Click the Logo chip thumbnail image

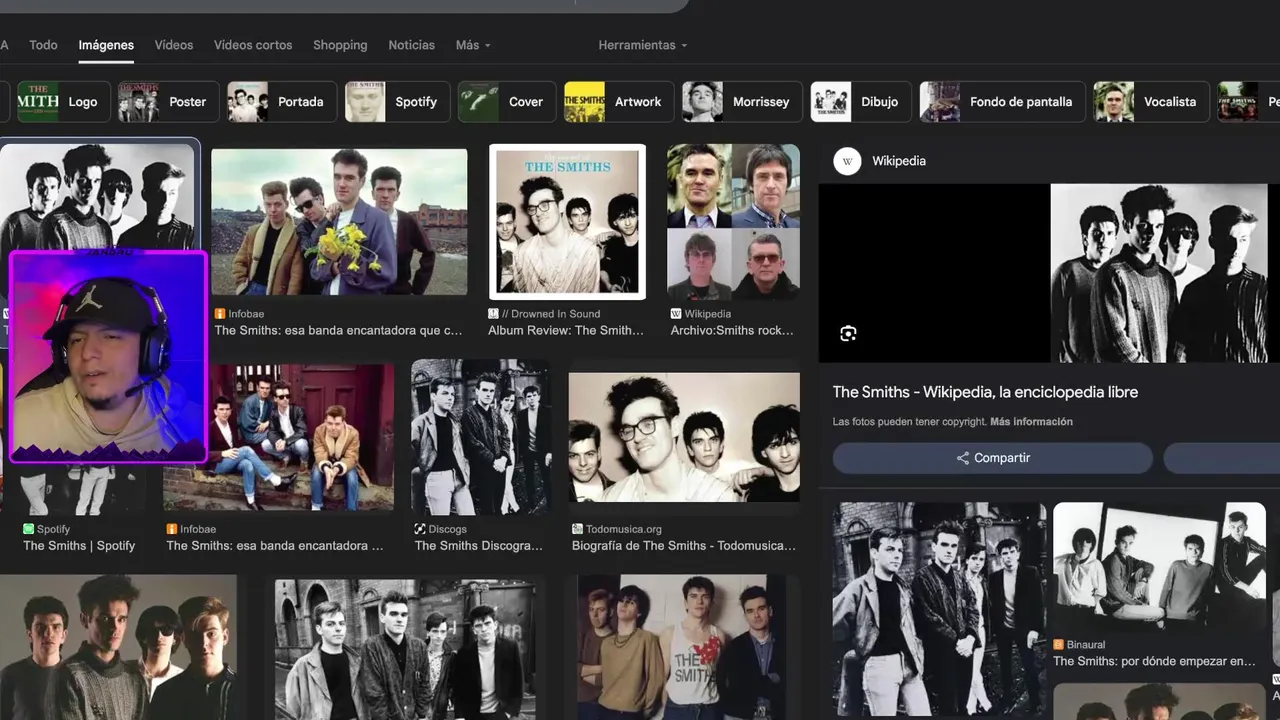[x=38, y=102]
